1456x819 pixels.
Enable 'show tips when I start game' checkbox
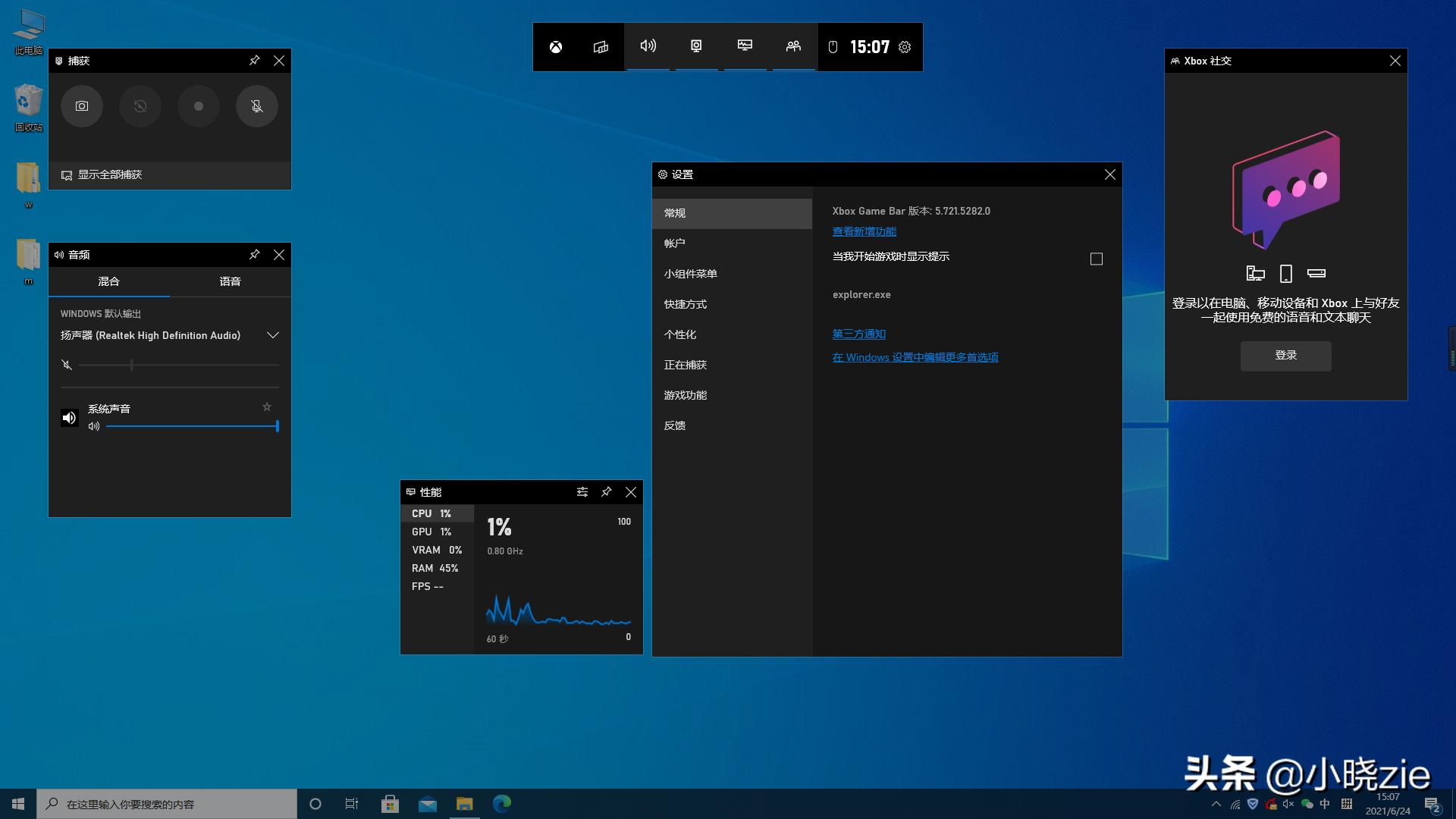(1096, 259)
